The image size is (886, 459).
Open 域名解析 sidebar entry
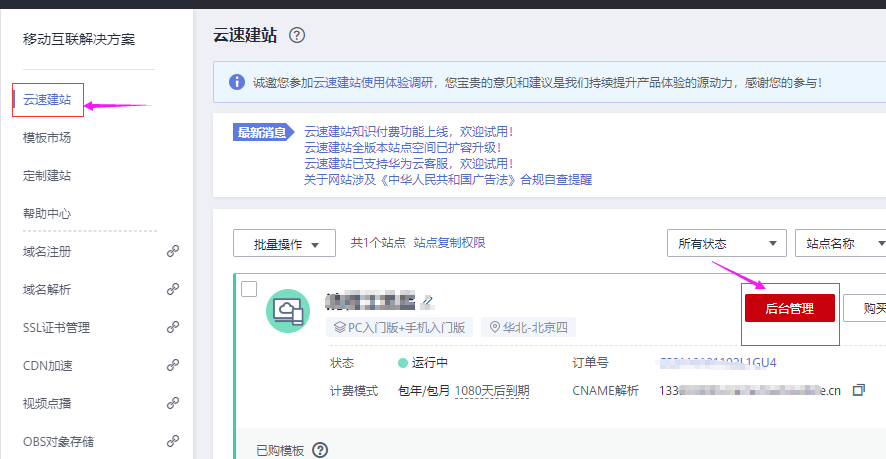[47, 289]
